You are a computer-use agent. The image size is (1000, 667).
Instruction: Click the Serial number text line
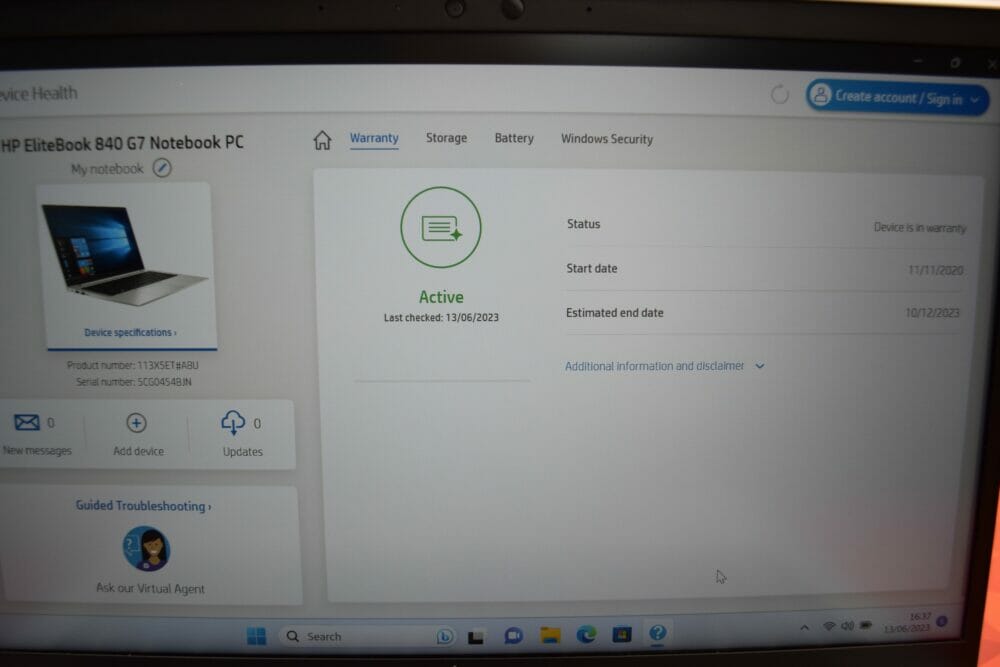click(133, 382)
